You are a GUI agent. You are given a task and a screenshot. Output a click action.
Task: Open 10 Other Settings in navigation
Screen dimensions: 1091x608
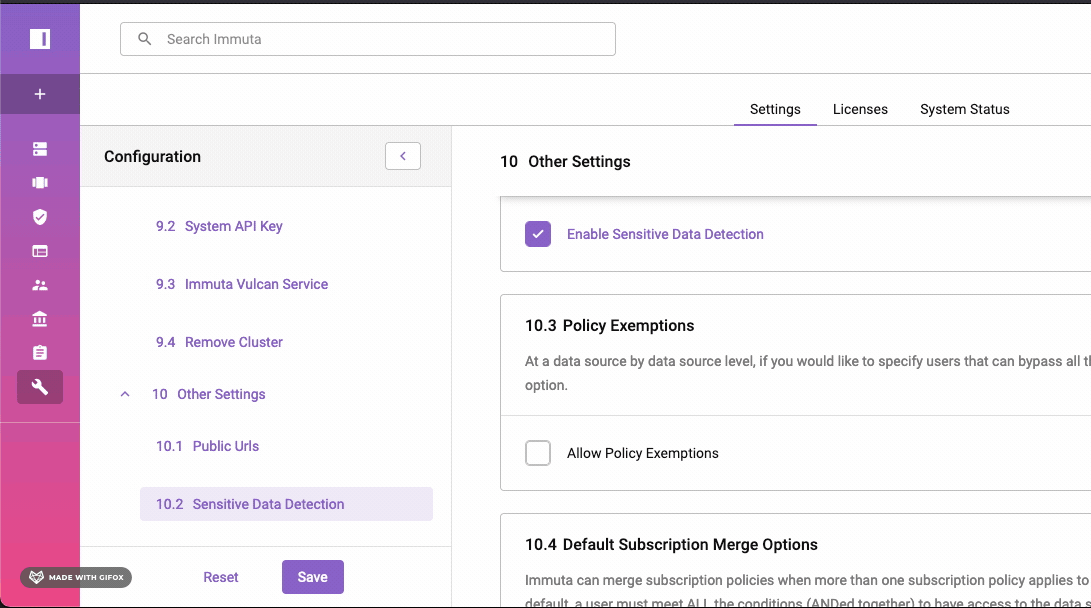click(209, 394)
